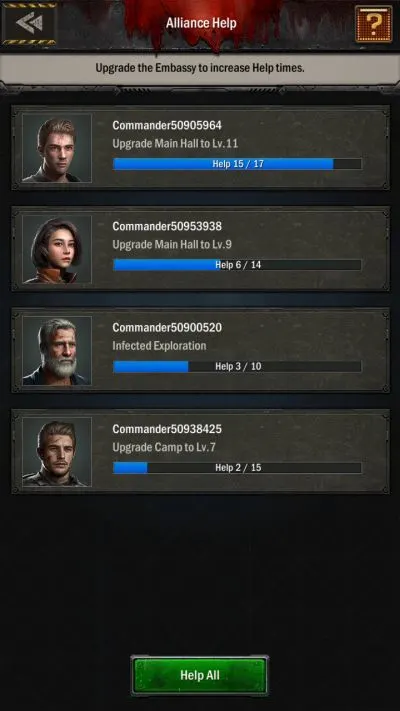Click the Help 2 / 15 progress bar
The width and height of the screenshot is (400, 711).
coord(237,468)
